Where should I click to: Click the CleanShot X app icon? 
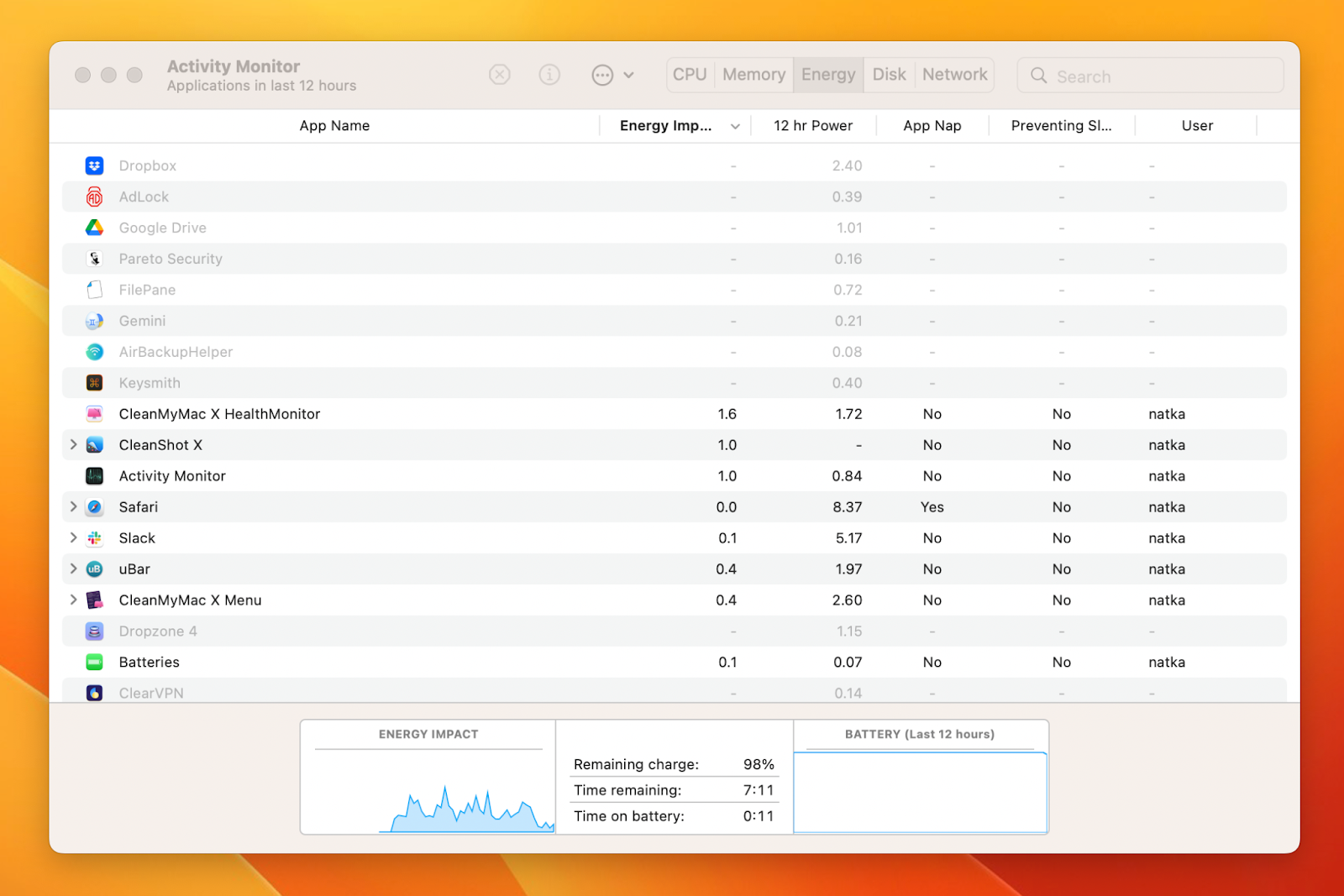tap(94, 445)
